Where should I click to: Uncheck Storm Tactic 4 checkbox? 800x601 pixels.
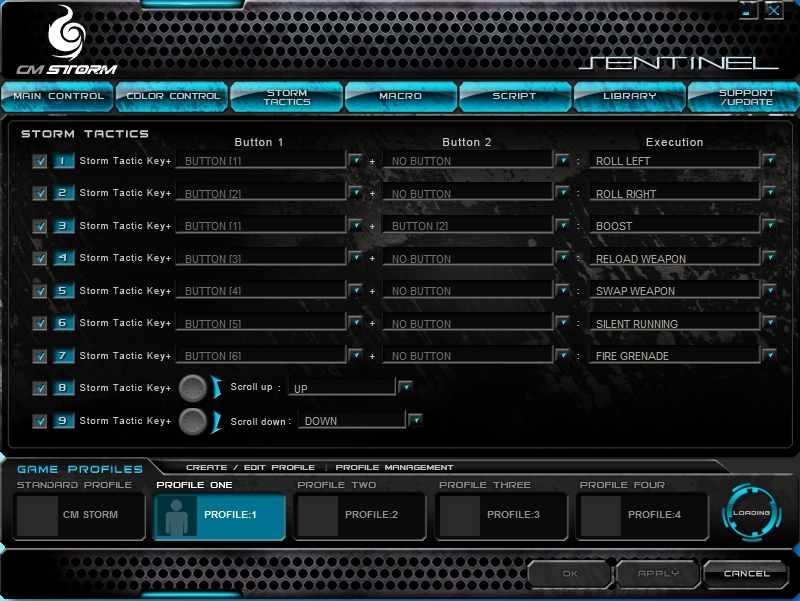point(39,258)
